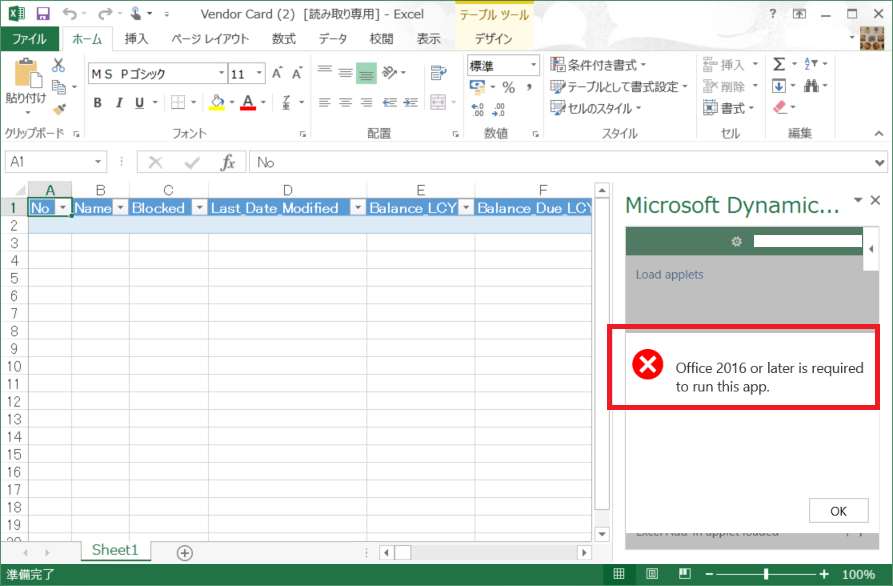Click OK in the Office 2016 error dialog
This screenshot has height=586, width=893.
pos(838,511)
